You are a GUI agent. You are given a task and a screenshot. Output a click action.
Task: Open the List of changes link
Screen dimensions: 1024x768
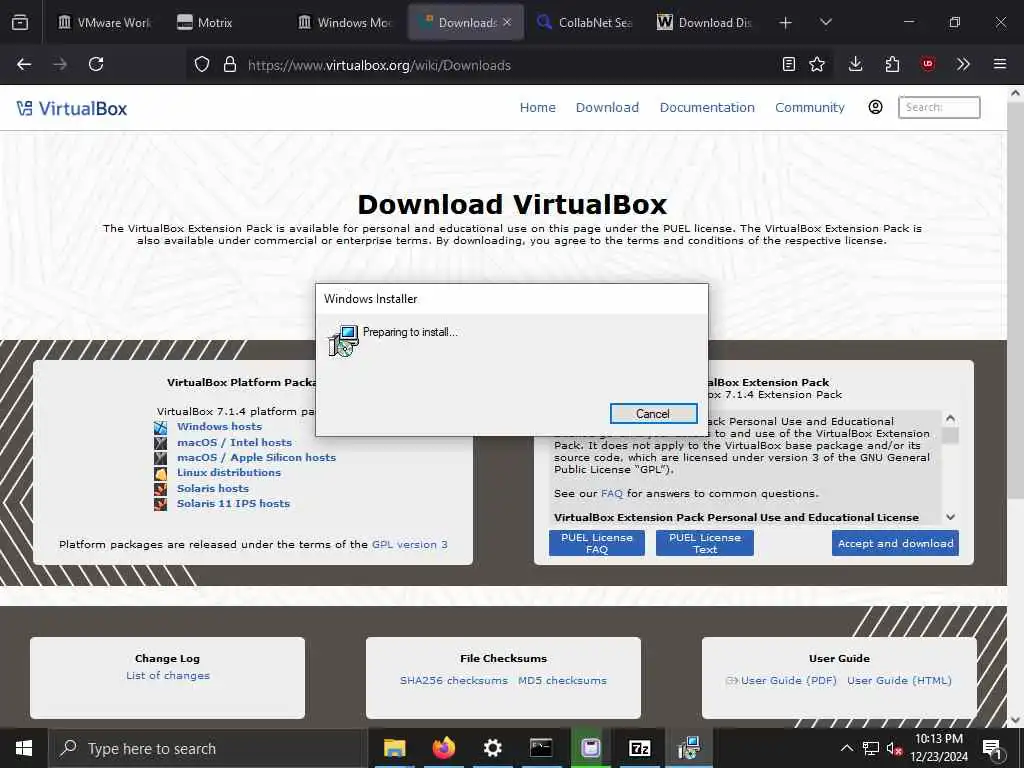click(168, 676)
